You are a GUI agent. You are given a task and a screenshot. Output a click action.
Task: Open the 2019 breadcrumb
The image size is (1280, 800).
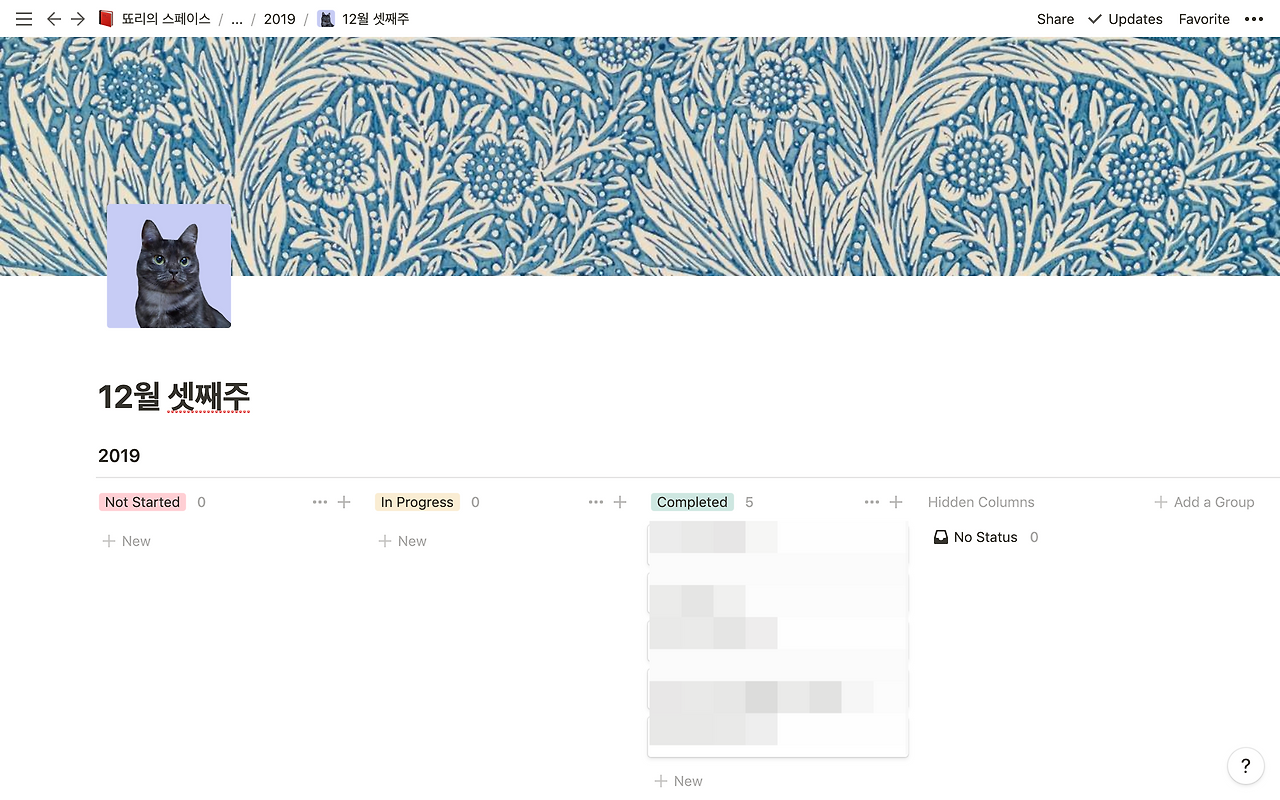280,19
